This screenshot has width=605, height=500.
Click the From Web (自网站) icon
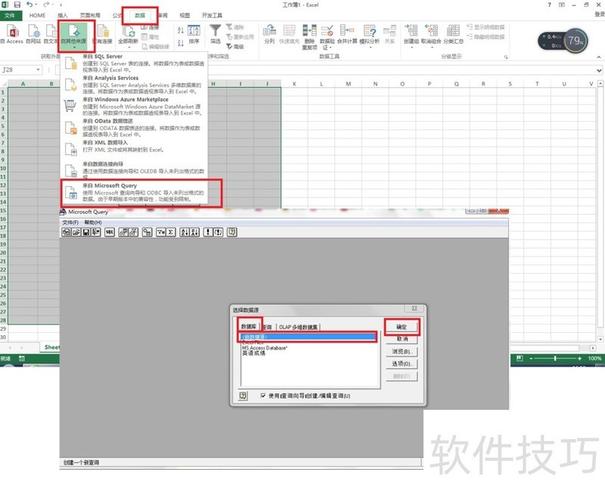34,34
